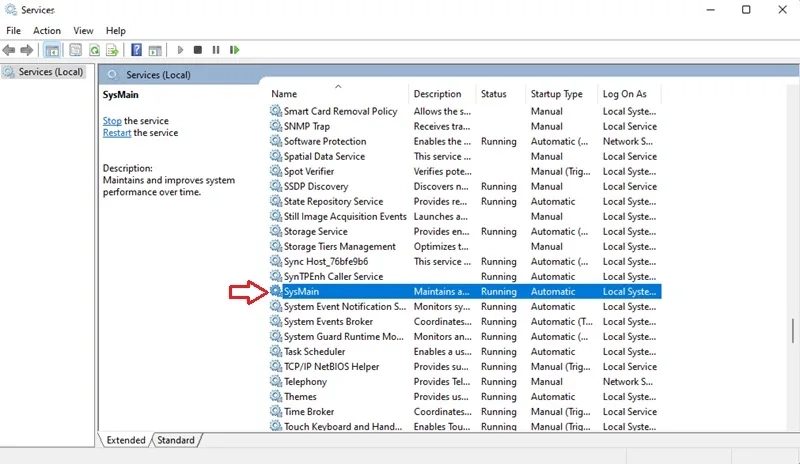Switch to the Standard tab
This screenshot has height=464, width=800.
[x=176, y=440]
